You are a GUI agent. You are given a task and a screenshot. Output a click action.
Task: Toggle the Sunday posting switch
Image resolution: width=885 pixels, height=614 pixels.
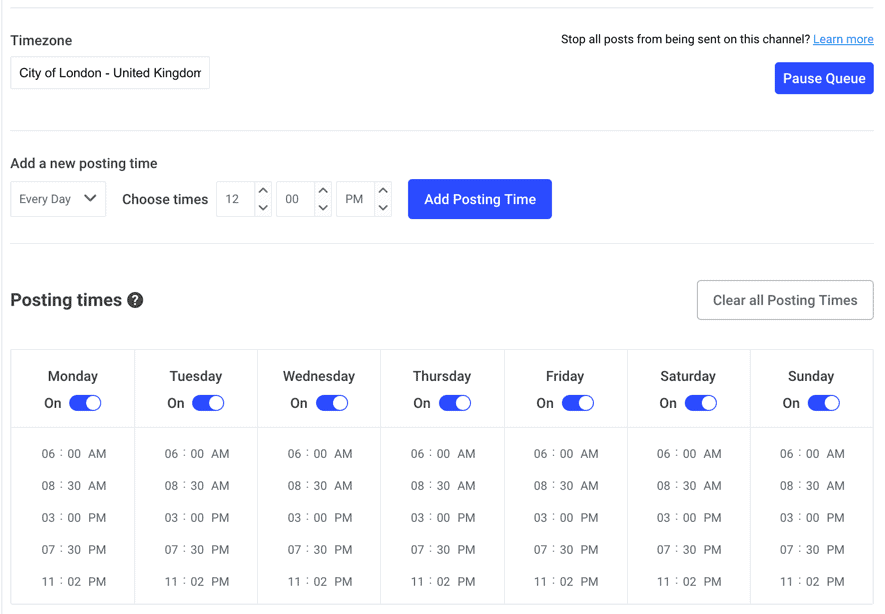pos(824,403)
